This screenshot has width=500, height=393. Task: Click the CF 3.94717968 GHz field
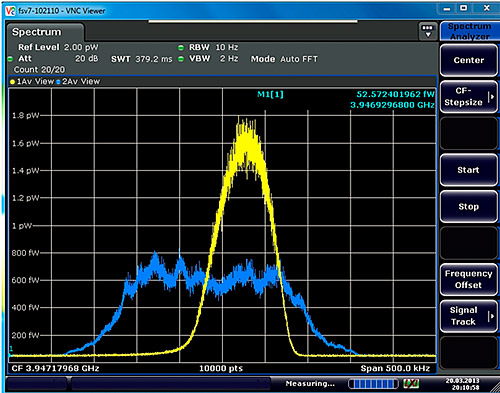point(55,368)
